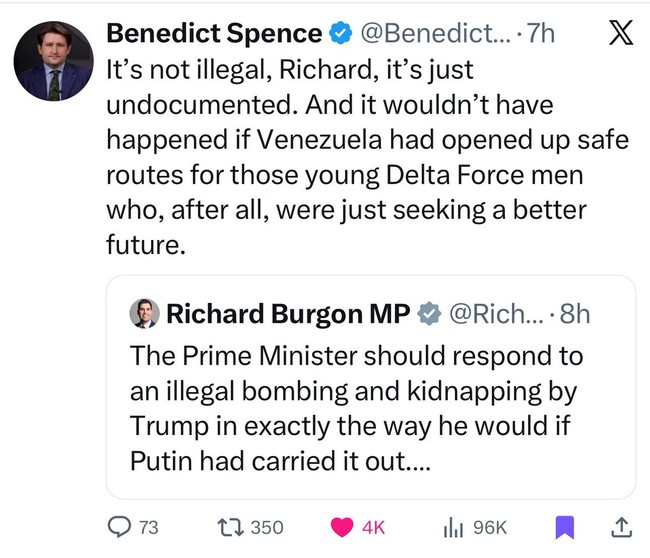
Task: Click the 4K likes count
Action: pyautogui.click(x=373, y=527)
